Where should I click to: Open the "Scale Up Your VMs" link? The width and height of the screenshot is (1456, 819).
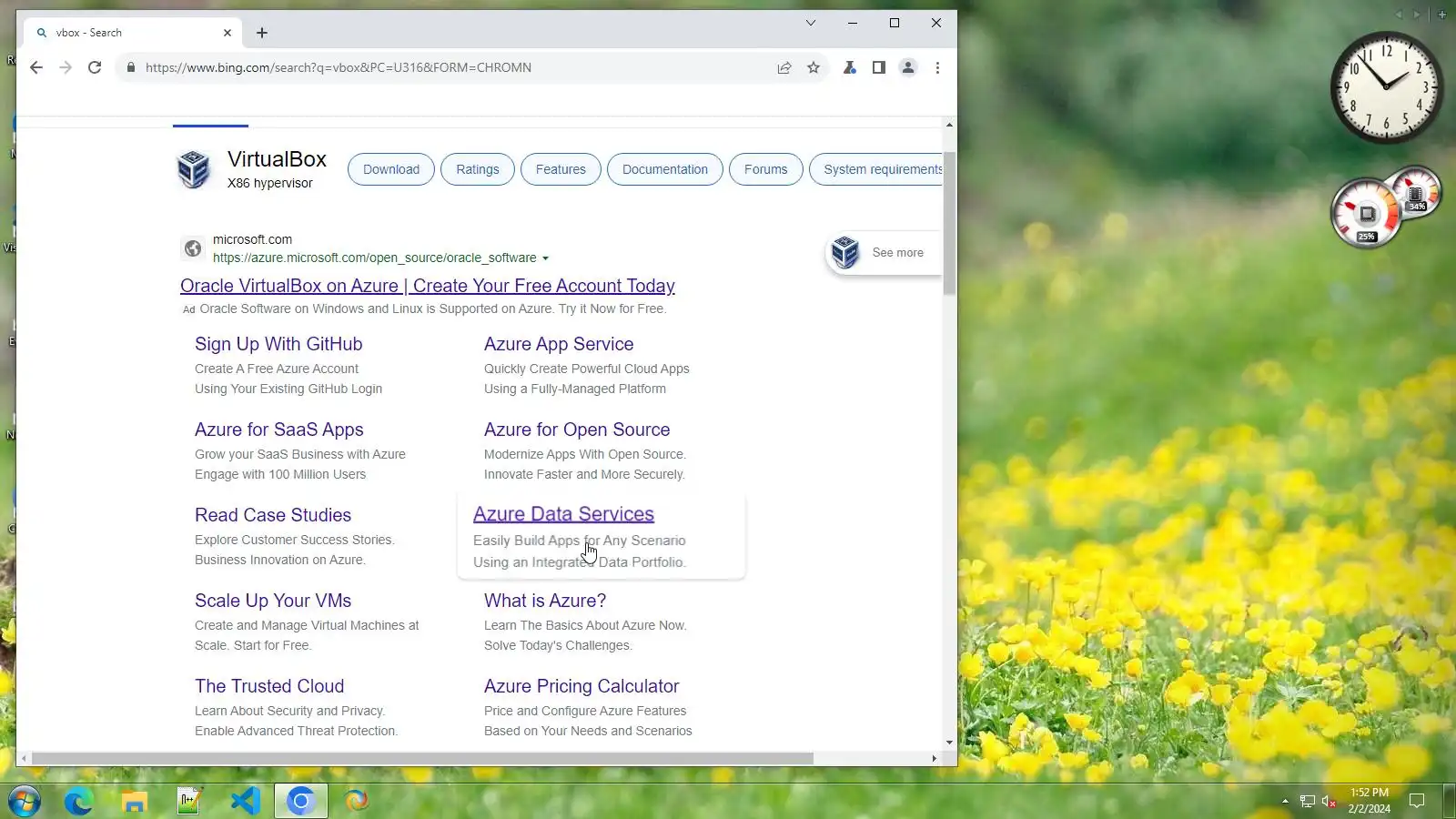273,601
